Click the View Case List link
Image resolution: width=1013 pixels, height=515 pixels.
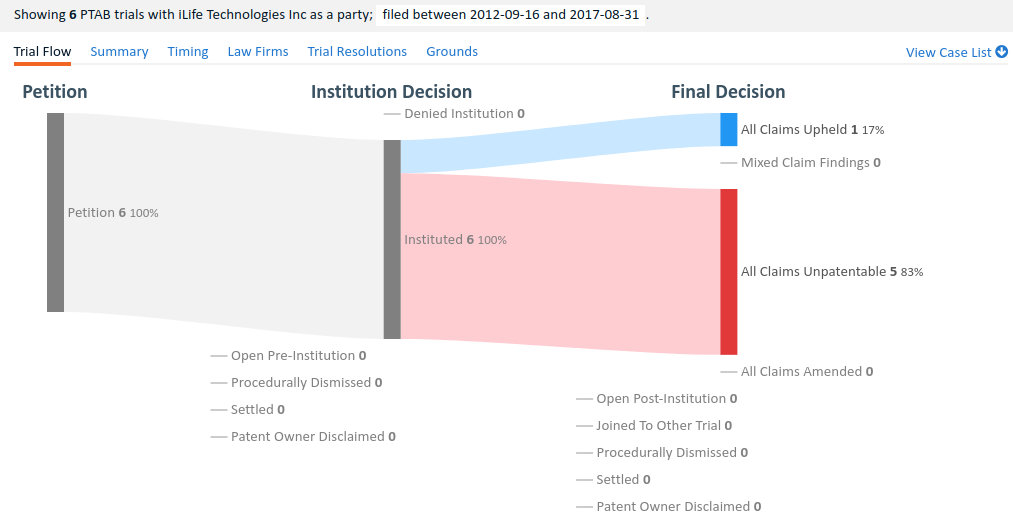[x=948, y=52]
